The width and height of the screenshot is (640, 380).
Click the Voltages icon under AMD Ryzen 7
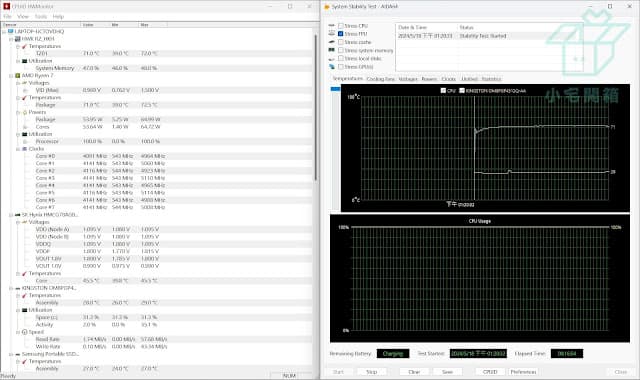24,83
